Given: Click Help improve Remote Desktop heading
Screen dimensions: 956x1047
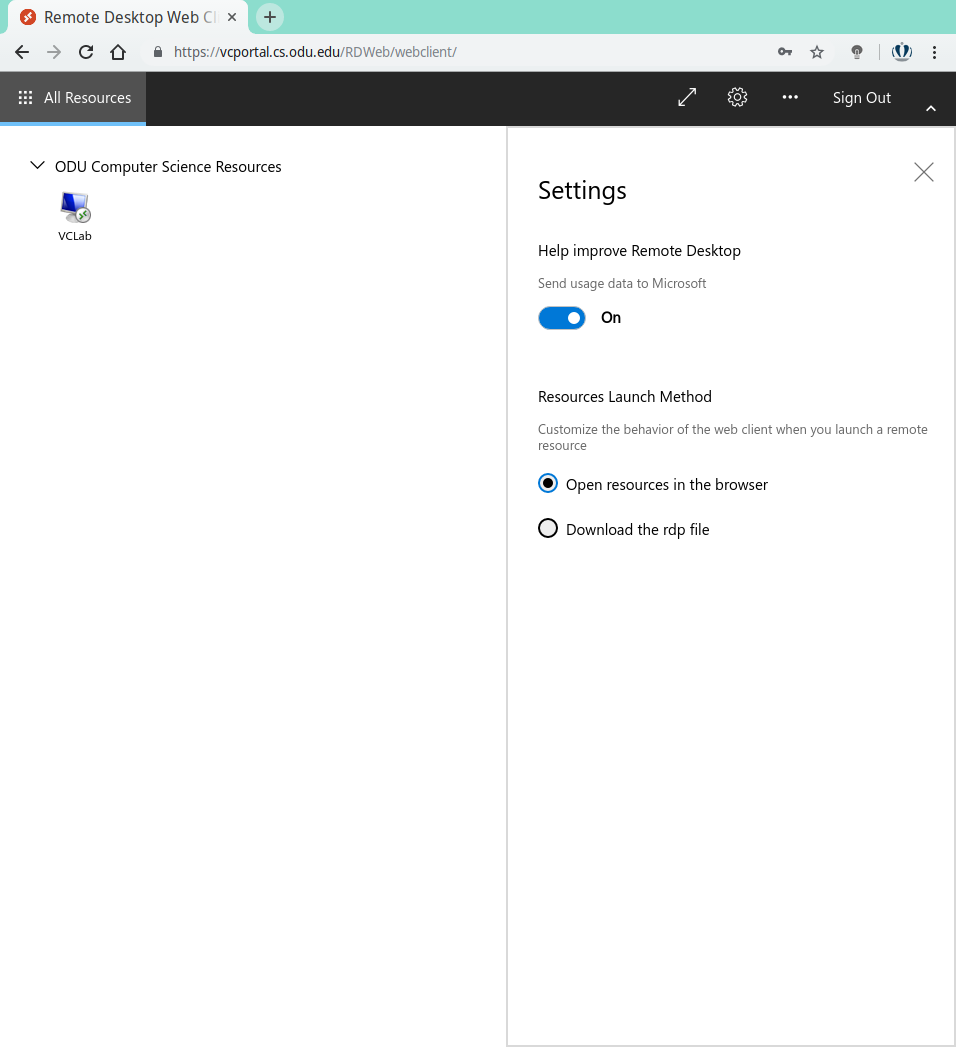Looking at the screenshot, I should [639, 251].
